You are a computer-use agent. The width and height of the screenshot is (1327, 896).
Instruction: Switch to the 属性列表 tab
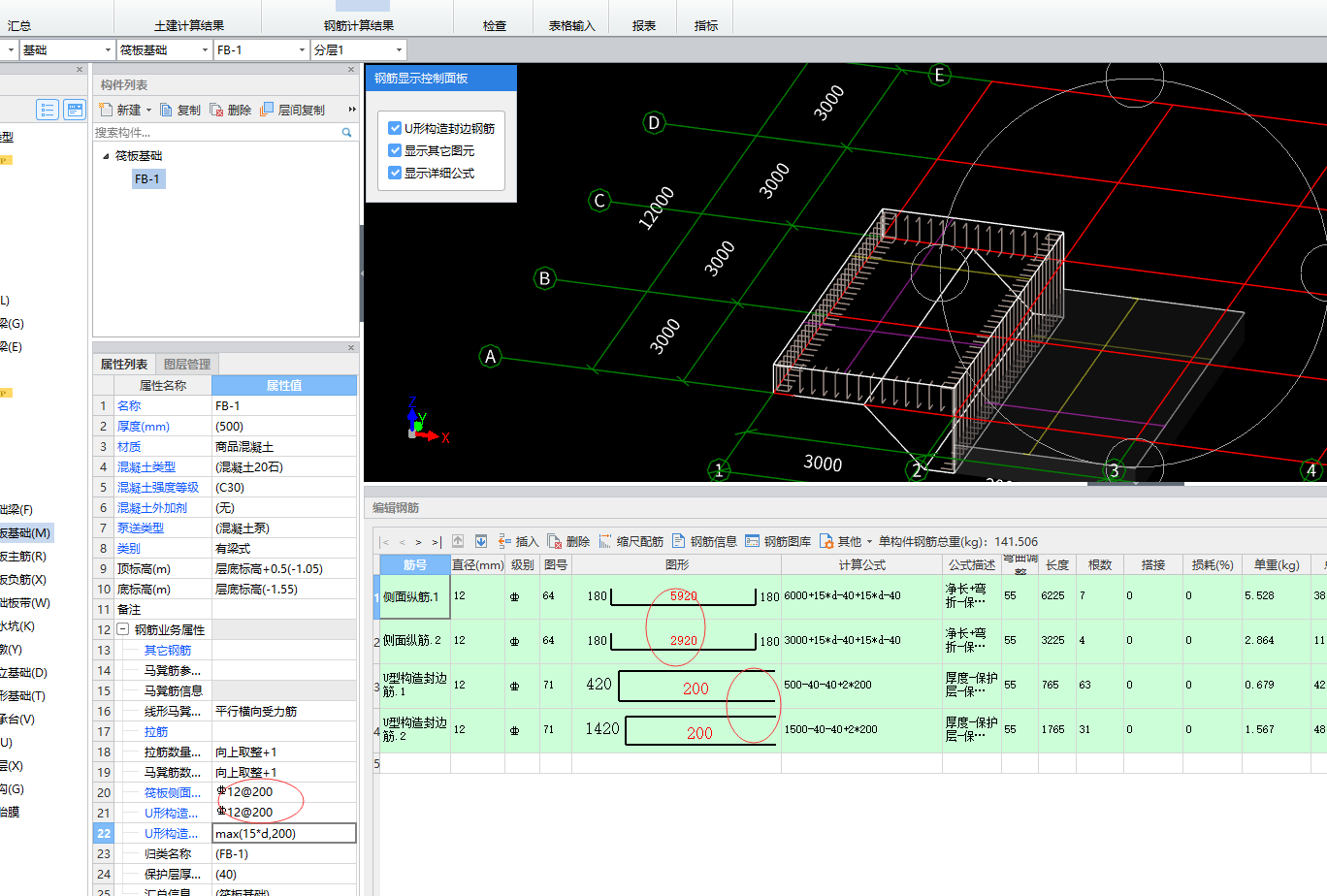click(124, 364)
